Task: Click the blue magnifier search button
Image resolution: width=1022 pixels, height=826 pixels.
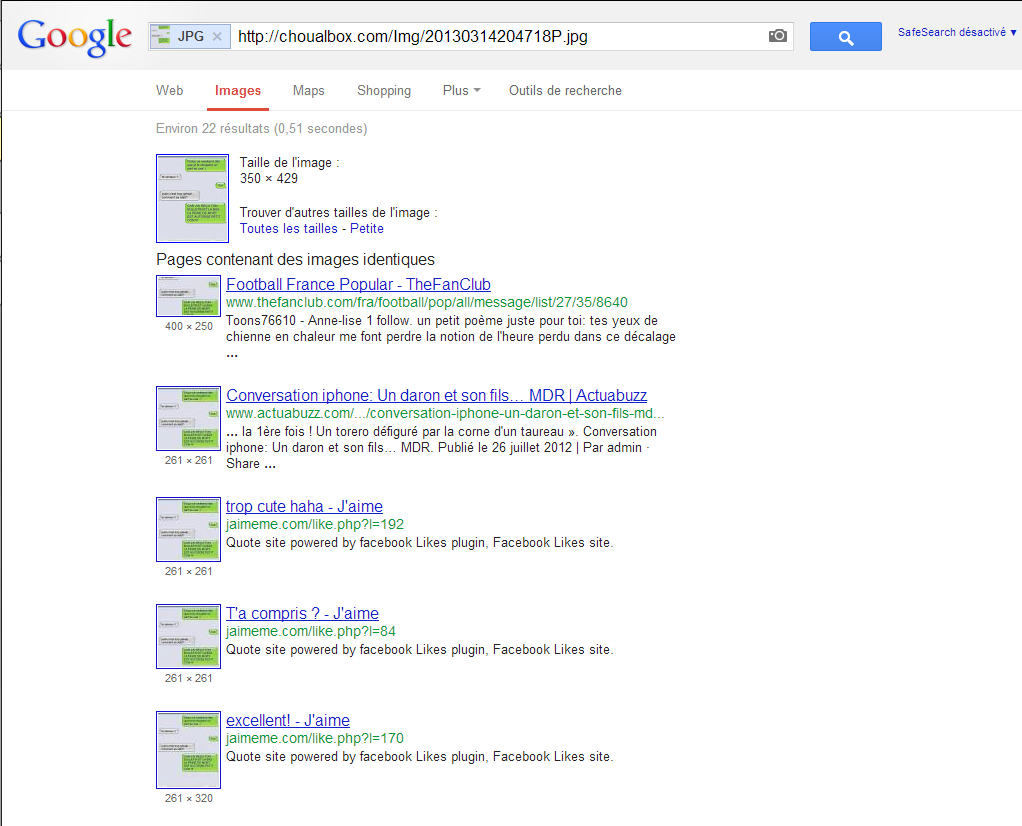Action: 845,37
